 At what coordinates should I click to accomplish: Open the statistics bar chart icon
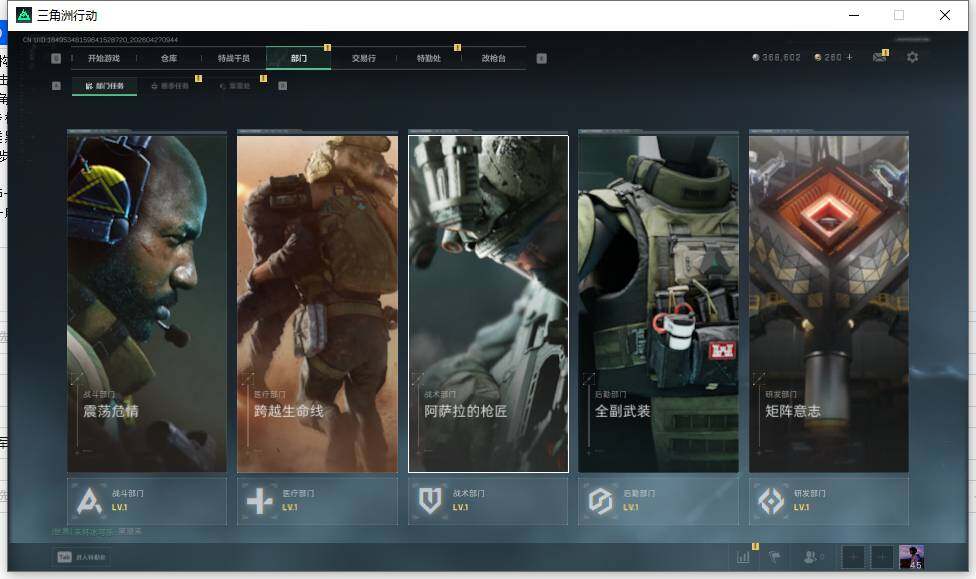(x=743, y=557)
